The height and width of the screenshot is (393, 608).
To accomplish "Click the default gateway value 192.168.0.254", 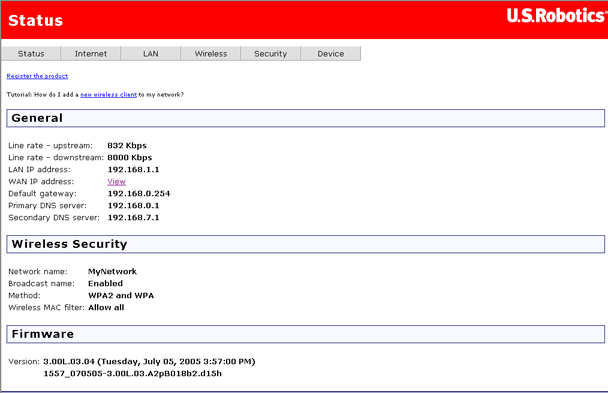I will [139, 193].
